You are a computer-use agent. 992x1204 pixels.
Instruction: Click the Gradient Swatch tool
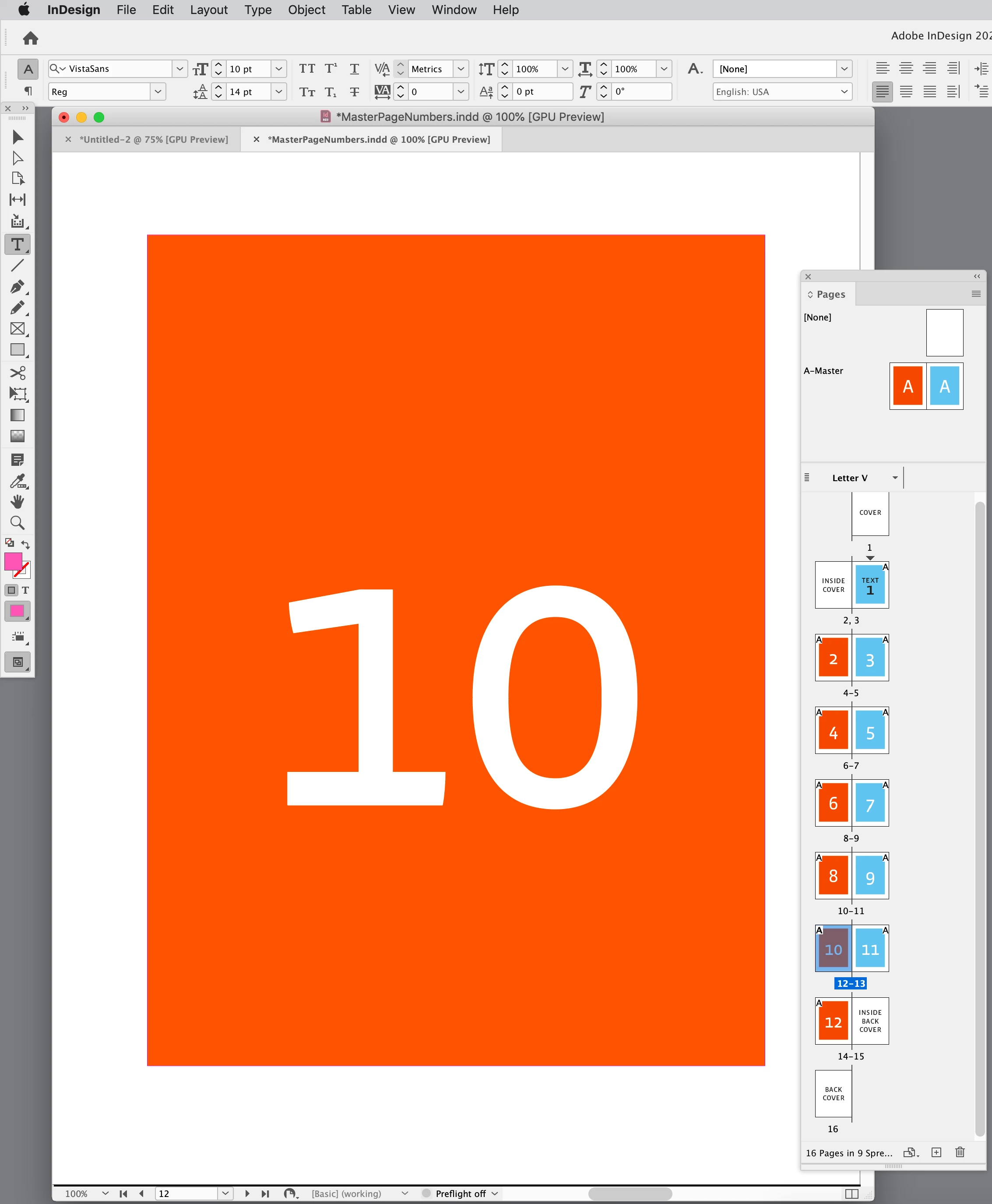17,415
